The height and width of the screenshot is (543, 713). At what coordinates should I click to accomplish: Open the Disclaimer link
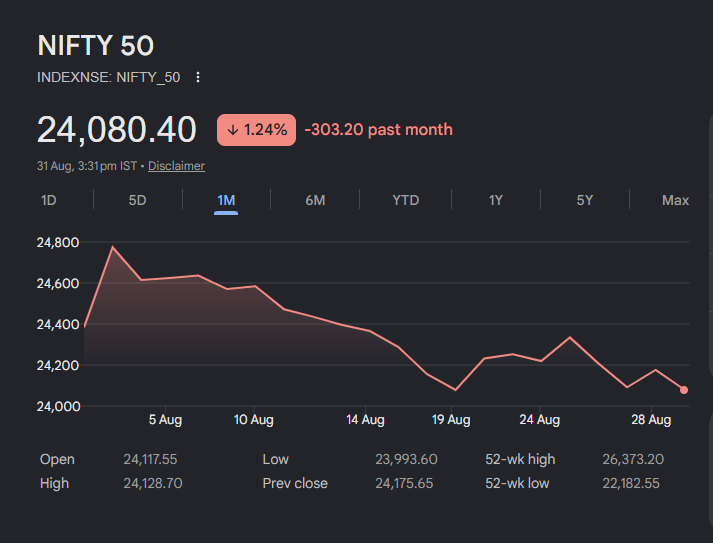(x=176, y=166)
